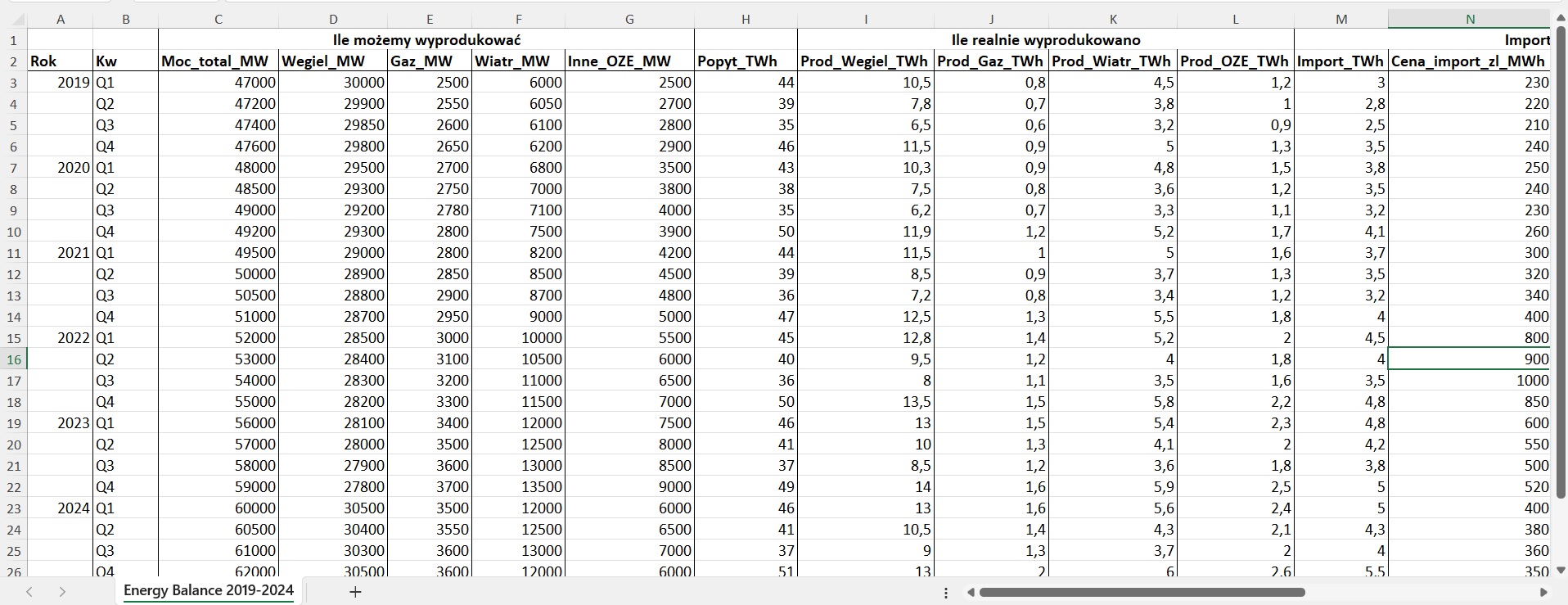Select import price cell with value 850
Viewport: 1568px width, 605px height.
(x=1470, y=401)
